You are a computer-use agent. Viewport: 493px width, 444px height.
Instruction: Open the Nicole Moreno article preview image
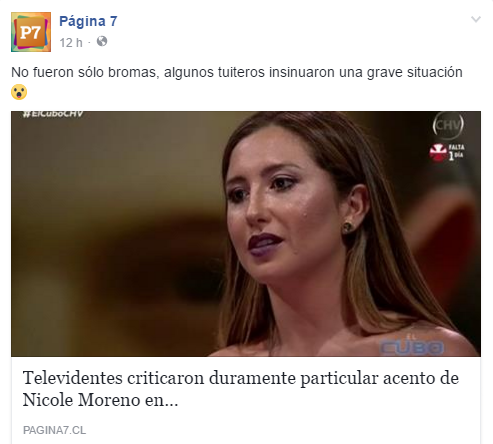click(x=246, y=234)
